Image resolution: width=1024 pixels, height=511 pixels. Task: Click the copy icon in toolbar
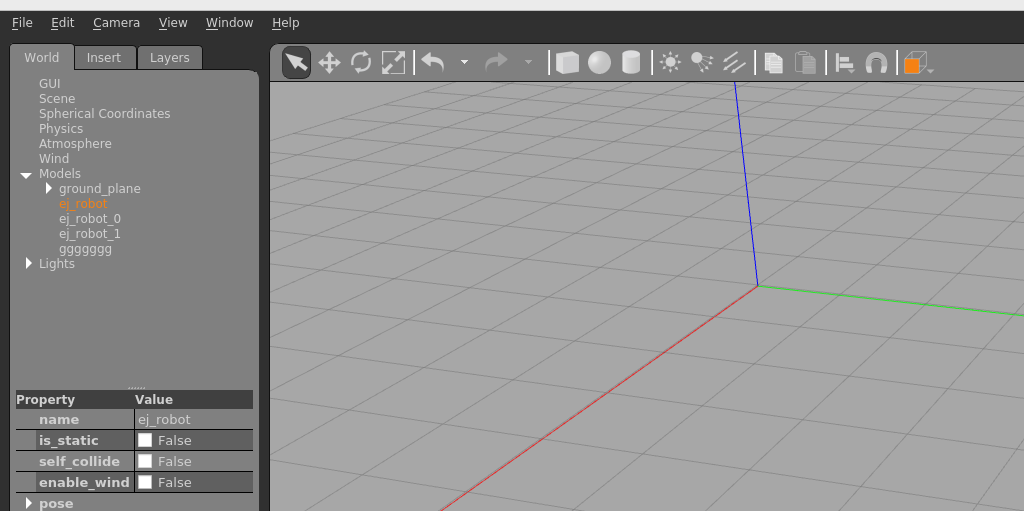tap(774, 63)
